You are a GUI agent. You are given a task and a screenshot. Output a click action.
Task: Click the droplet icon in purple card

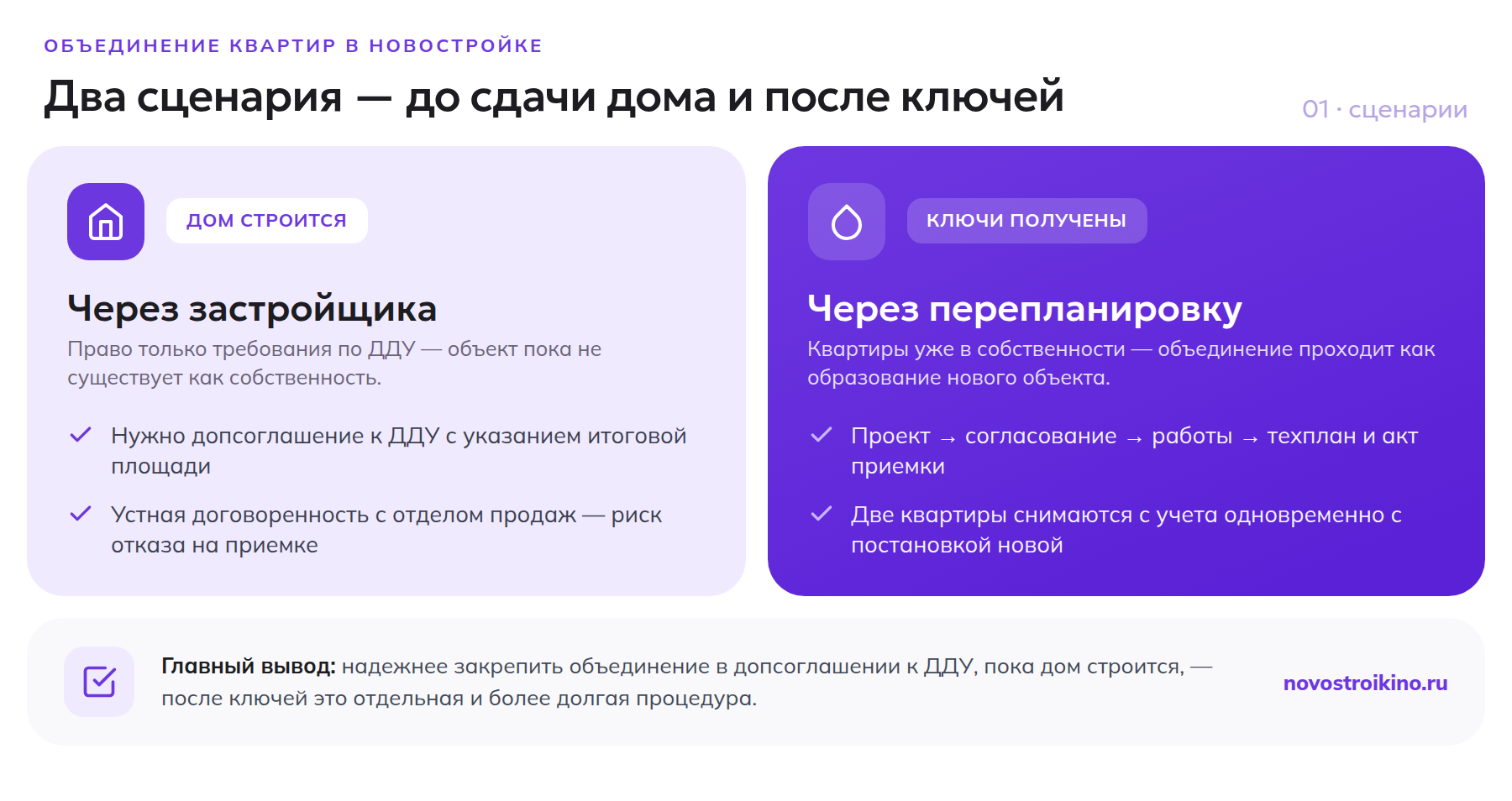[x=847, y=222]
